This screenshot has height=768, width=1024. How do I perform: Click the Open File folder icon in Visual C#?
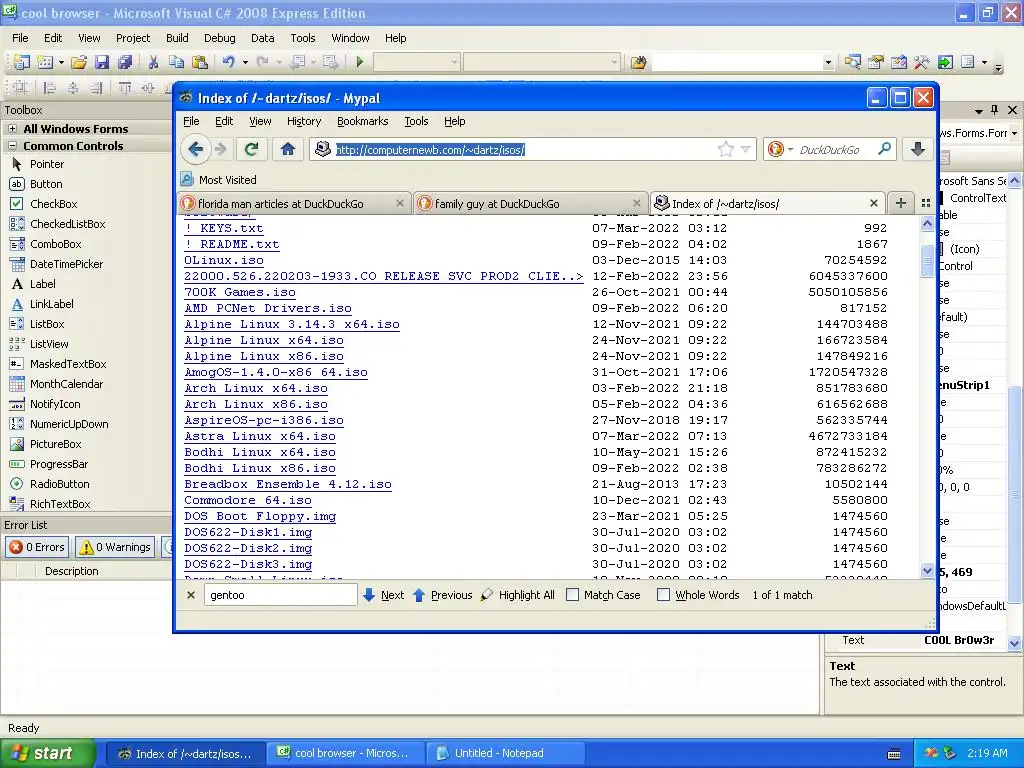click(x=78, y=62)
